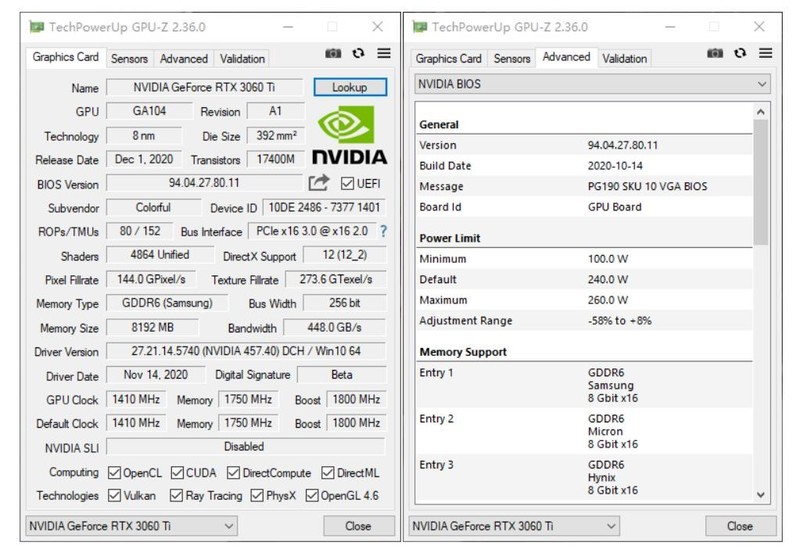Click refresh icon in left GPU-Z window

pyautogui.click(x=359, y=53)
